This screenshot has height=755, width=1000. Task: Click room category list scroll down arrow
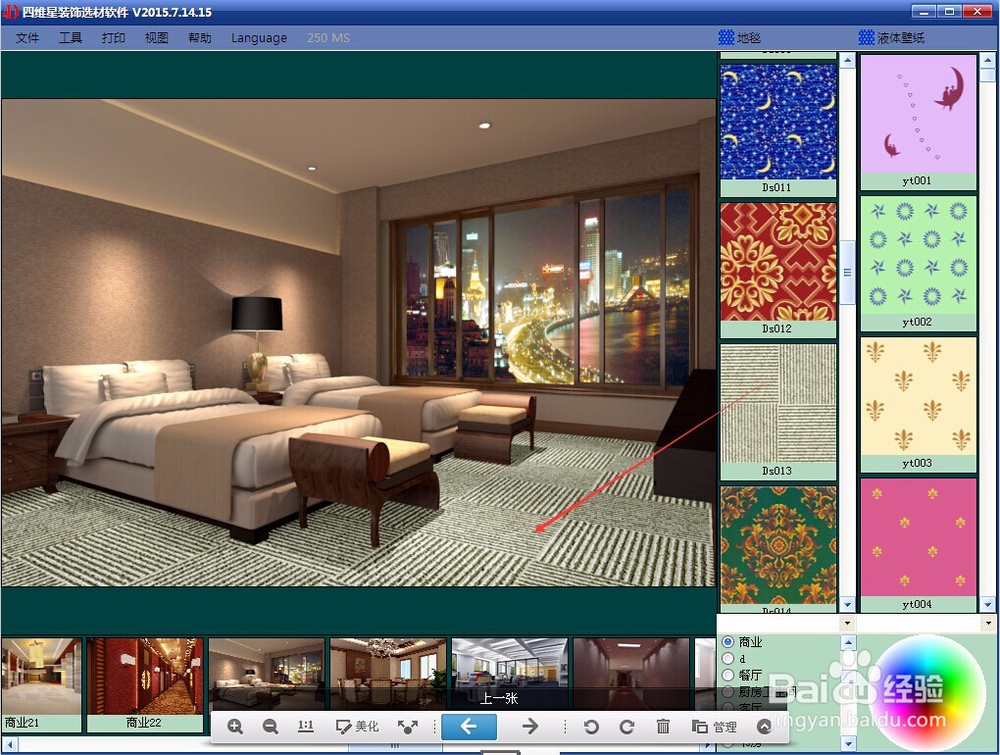848,743
